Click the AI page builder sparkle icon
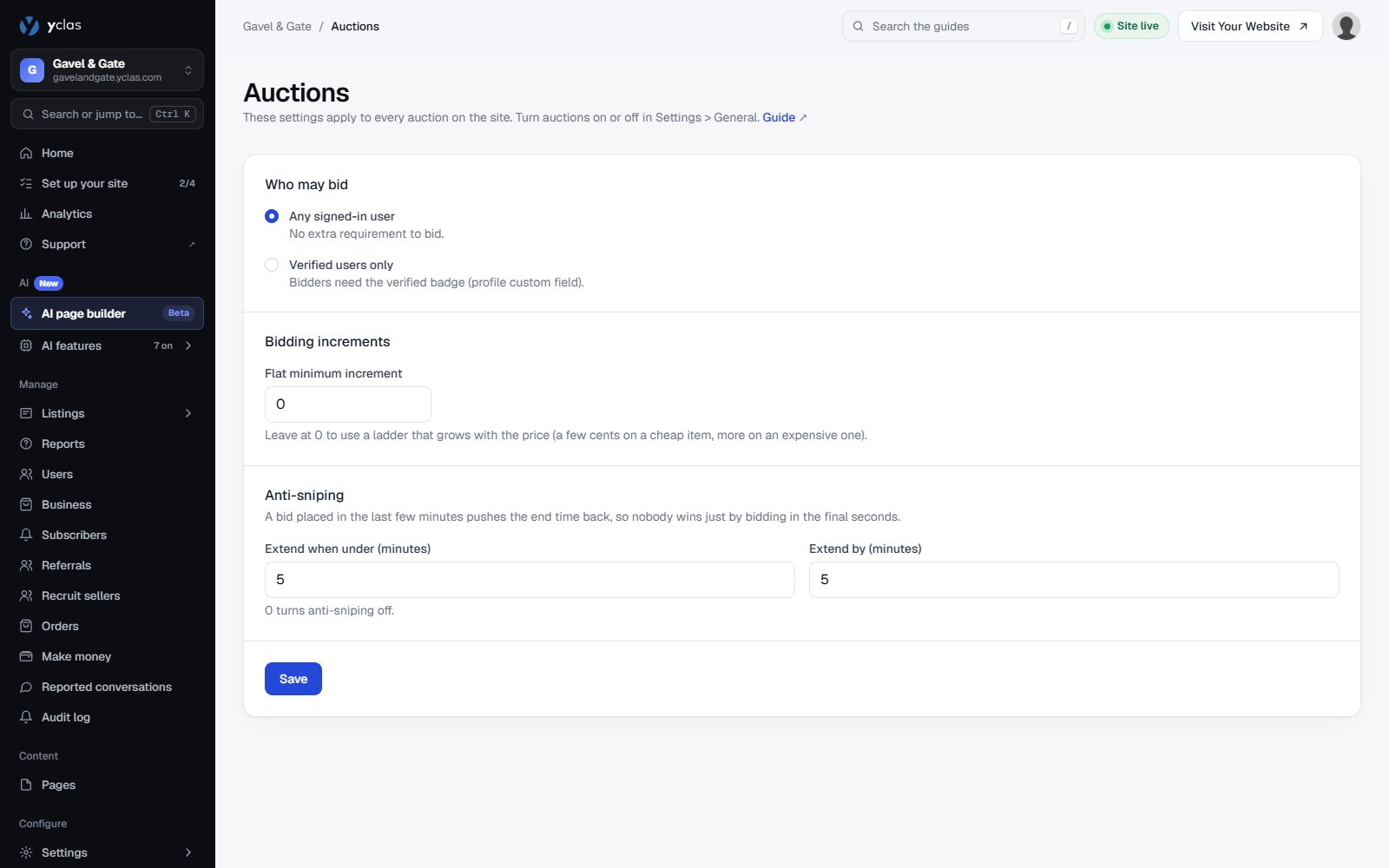This screenshot has height=868, width=1389. [x=26, y=313]
